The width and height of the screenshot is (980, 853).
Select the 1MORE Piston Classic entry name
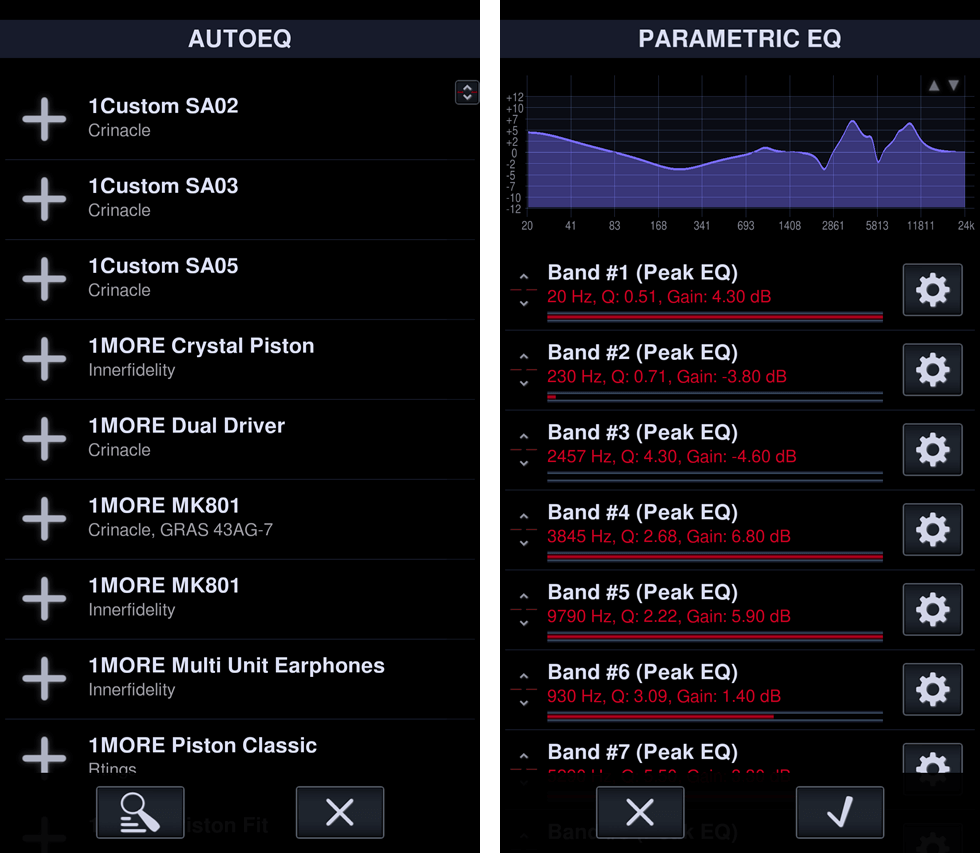[x=202, y=746]
